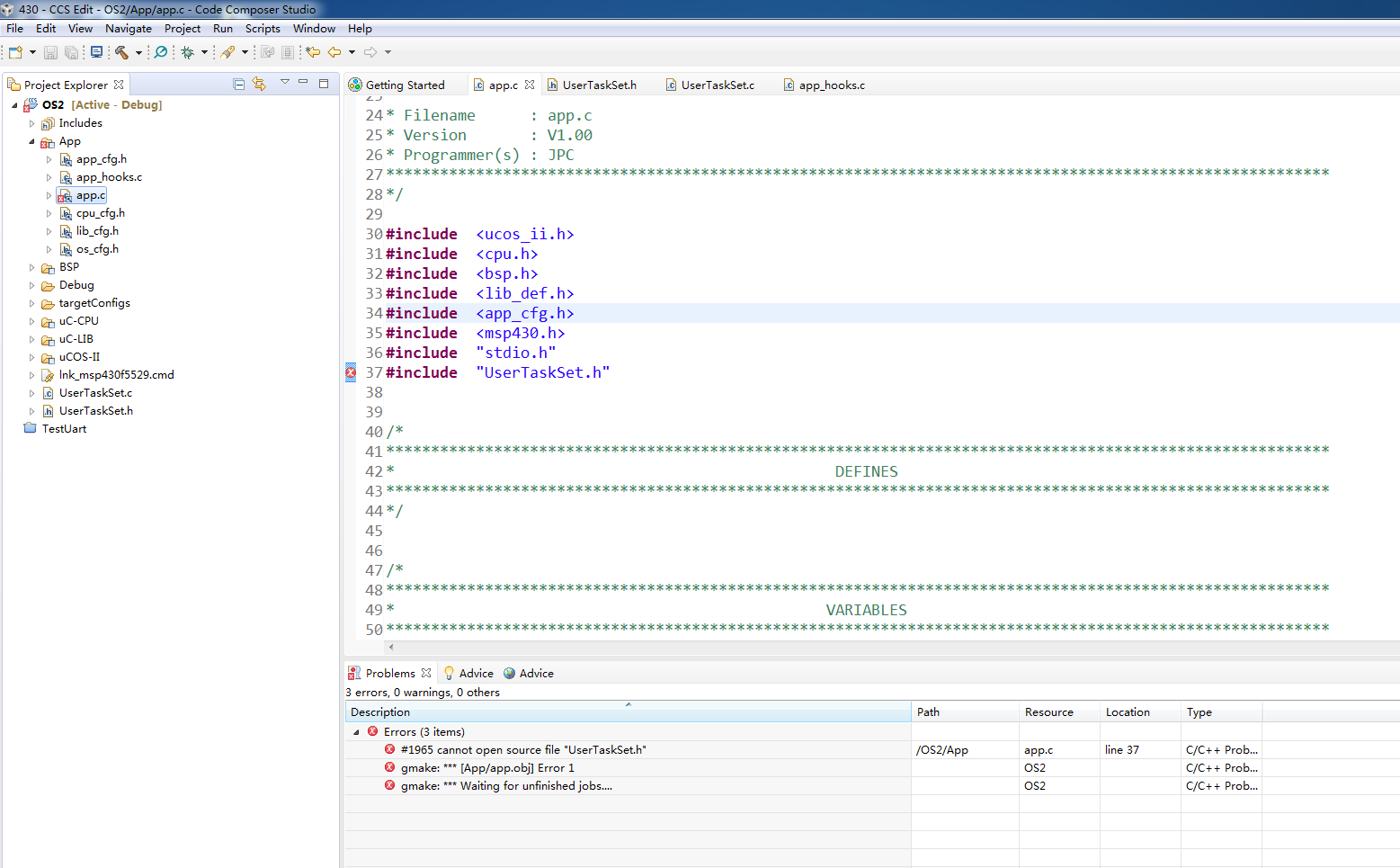The width and height of the screenshot is (1400, 868).
Task: Expand the uCOS-II folder
Action: [x=32, y=357]
